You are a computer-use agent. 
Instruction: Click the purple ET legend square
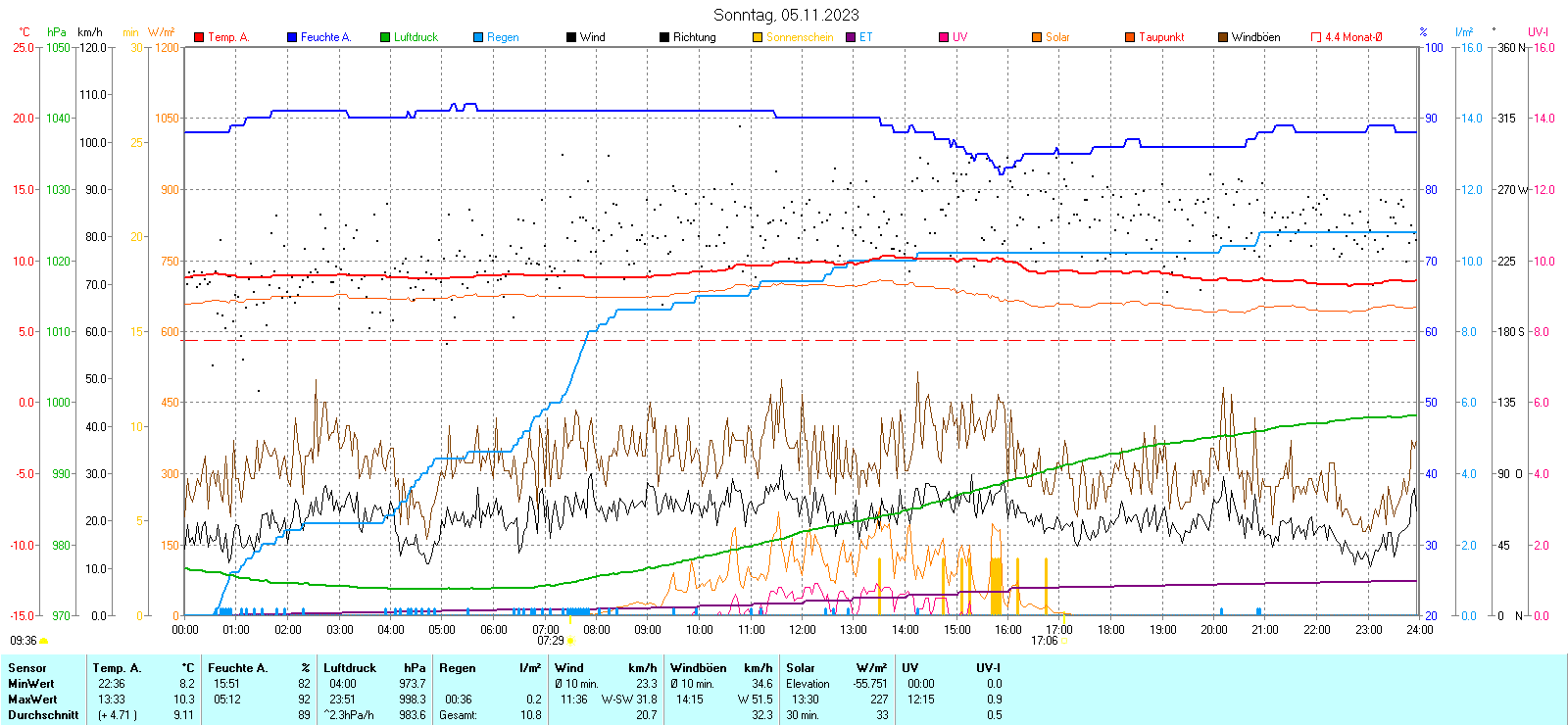pyautogui.click(x=851, y=37)
